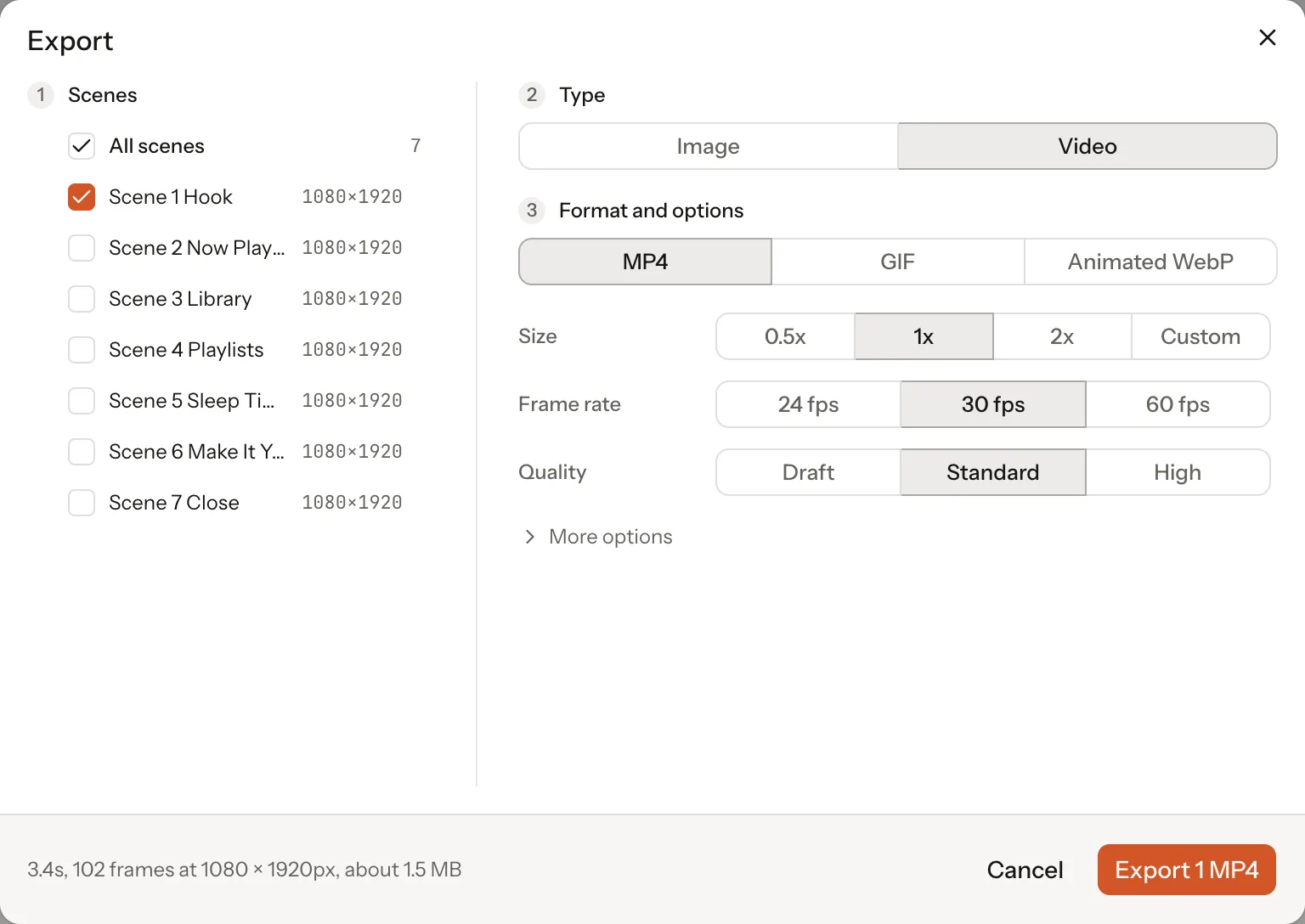Viewport: 1305px width, 924px height.
Task: Click the scene count 7 beside All scenes
Action: click(415, 146)
